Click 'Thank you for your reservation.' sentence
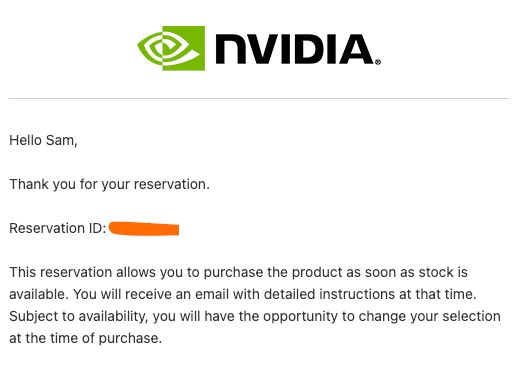 pyautogui.click(x=109, y=184)
